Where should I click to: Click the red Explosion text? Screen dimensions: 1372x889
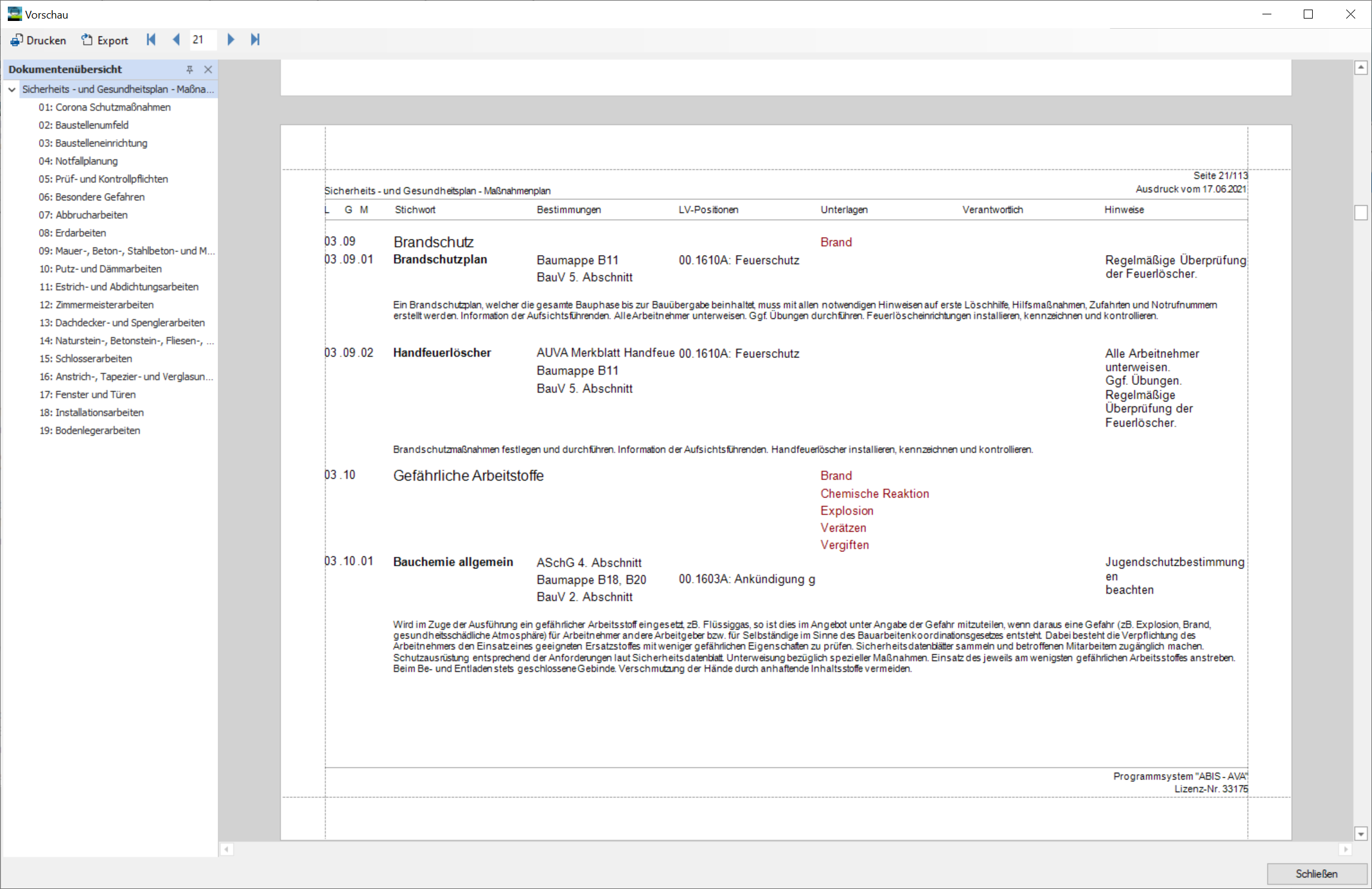pos(847,511)
